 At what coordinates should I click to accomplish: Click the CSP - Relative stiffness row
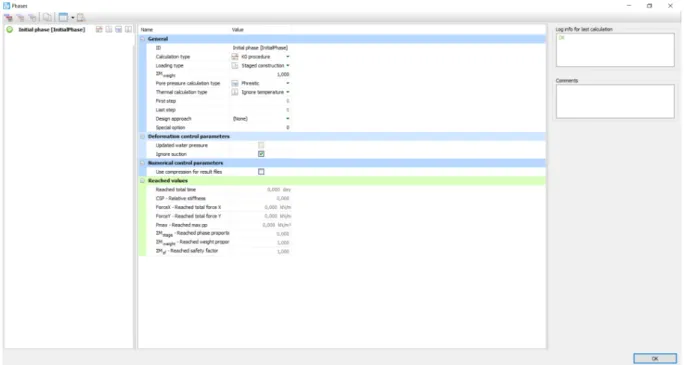point(219,198)
